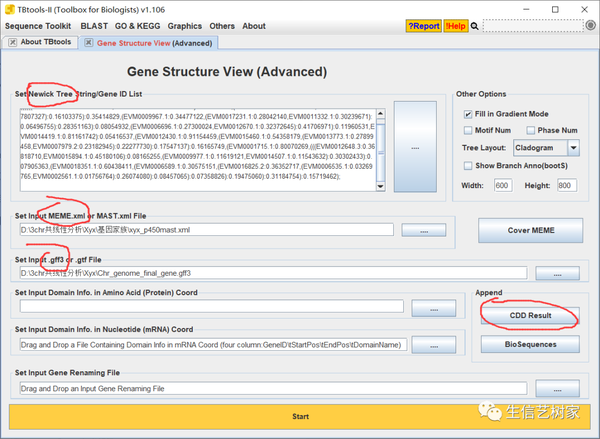Click the CDD Result button

tap(530, 315)
